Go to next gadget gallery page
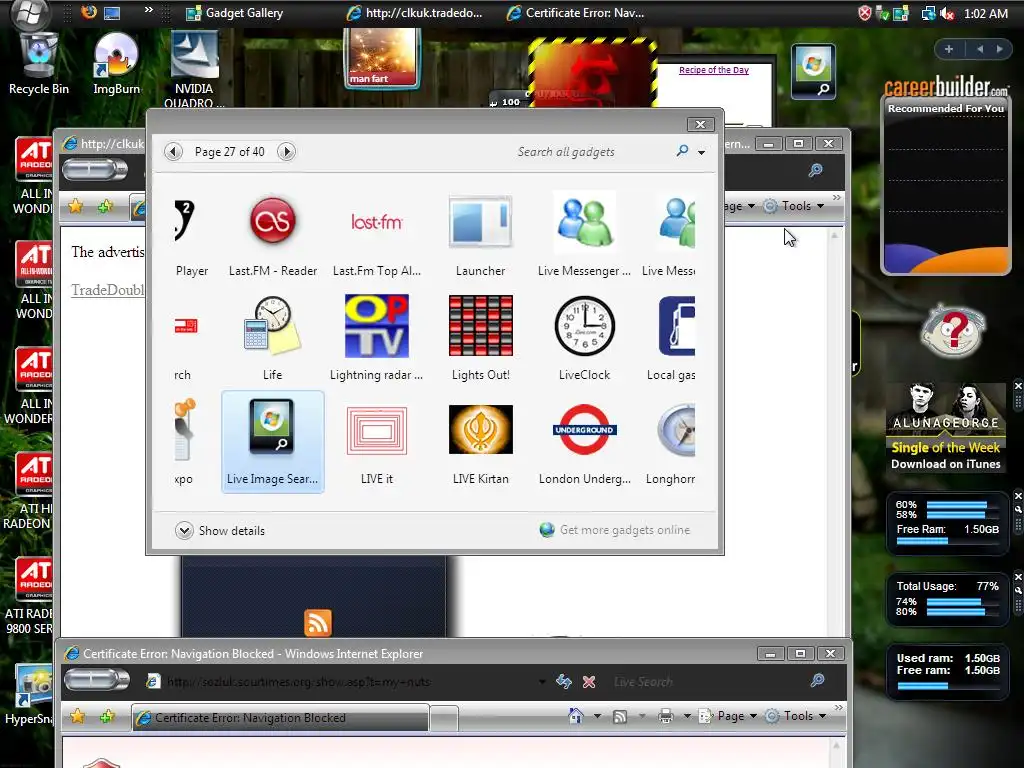The image size is (1024, 768). point(286,152)
